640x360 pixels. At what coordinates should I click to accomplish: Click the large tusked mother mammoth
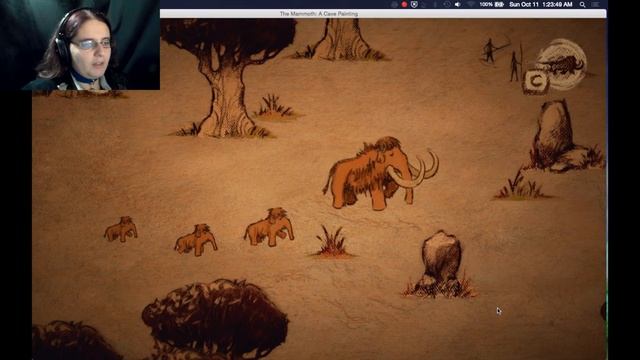coord(380,173)
